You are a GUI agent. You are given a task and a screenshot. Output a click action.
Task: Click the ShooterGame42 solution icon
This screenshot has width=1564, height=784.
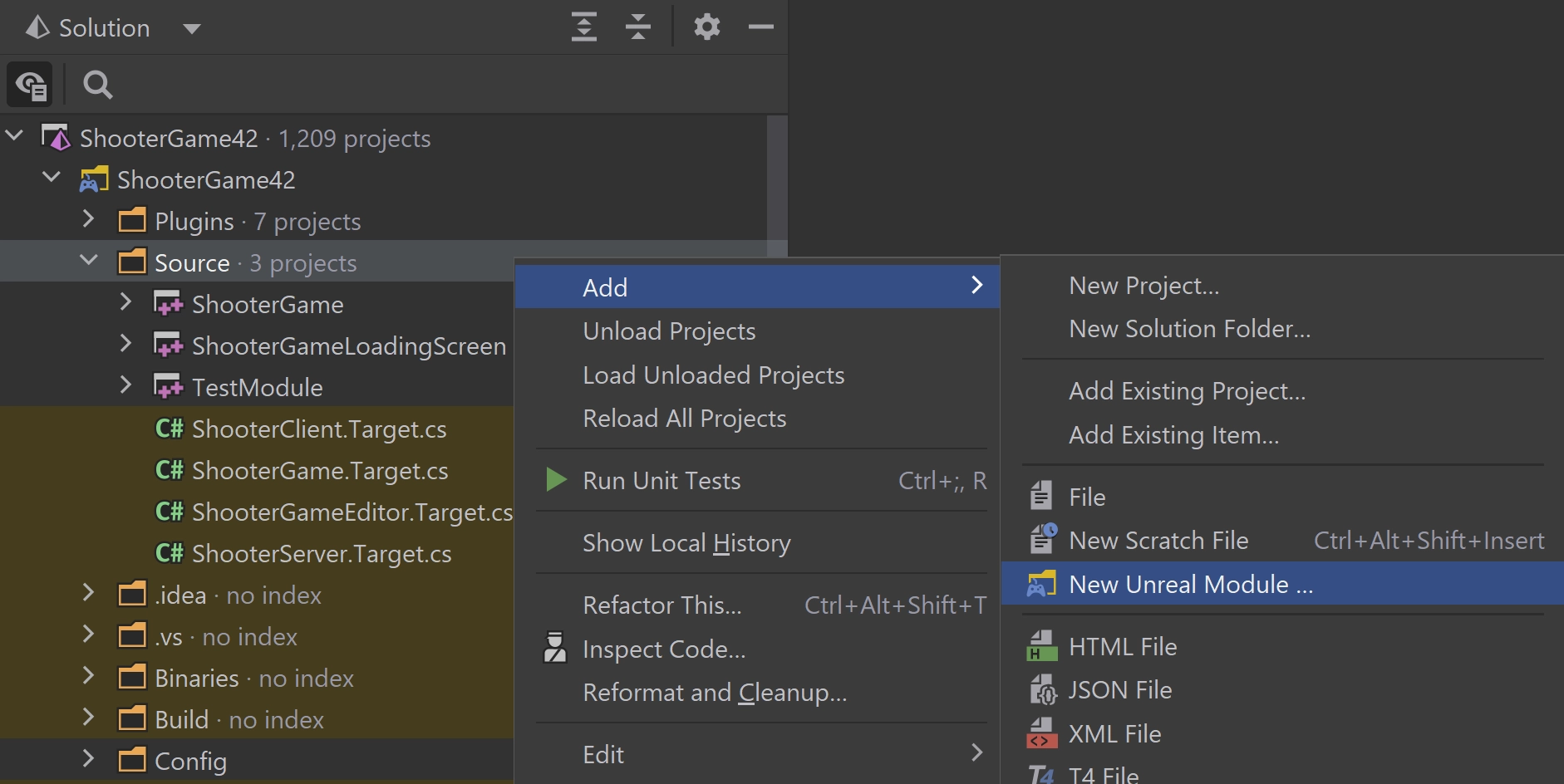56,138
